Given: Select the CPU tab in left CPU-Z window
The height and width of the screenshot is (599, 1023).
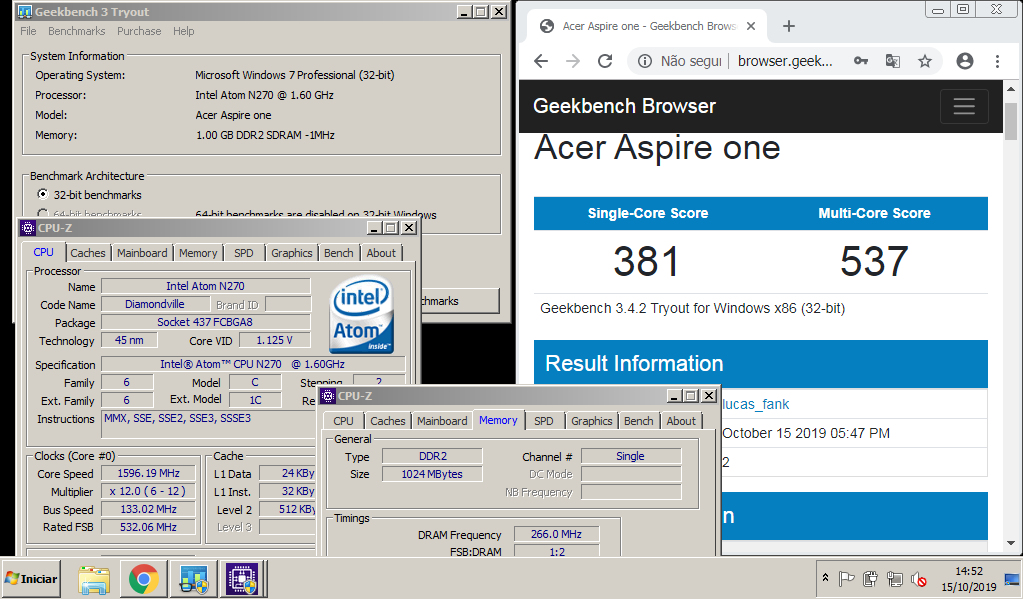Looking at the screenshot, I should pos(43,252).
